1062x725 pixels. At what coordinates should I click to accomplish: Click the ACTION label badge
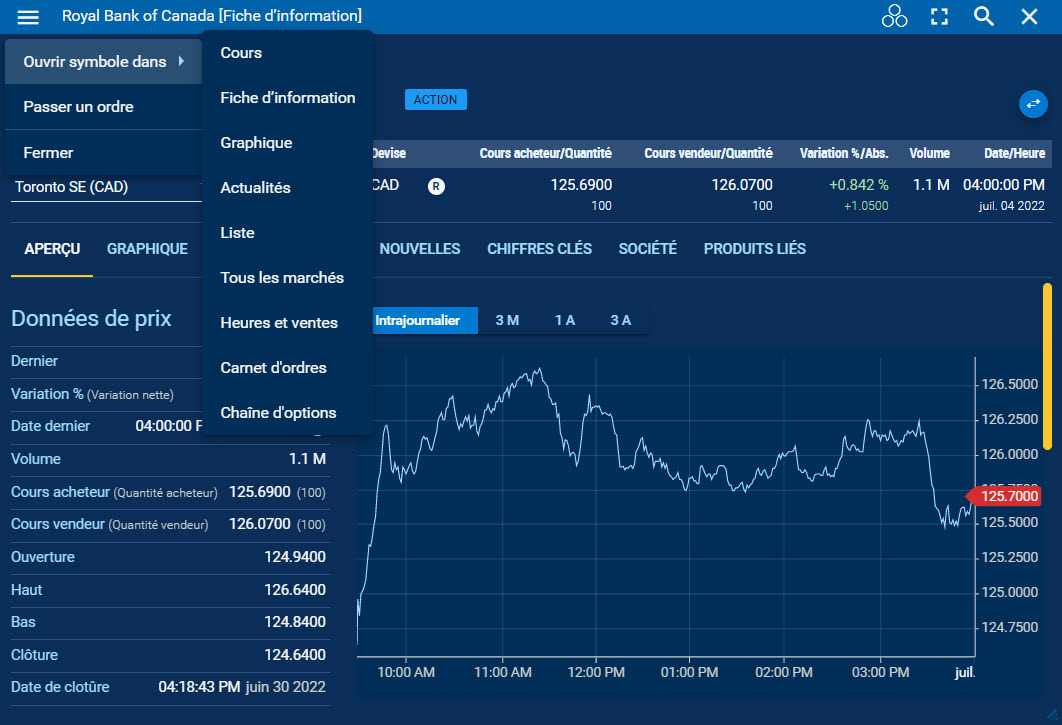pos(435,100)
